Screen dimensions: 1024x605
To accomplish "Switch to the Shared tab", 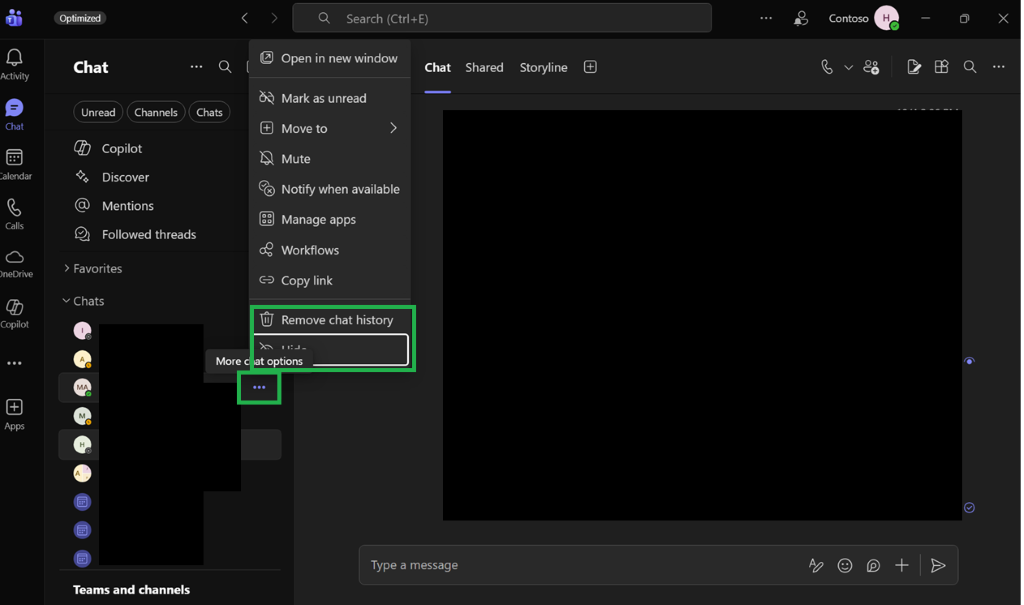I will [x=485, y=67].
